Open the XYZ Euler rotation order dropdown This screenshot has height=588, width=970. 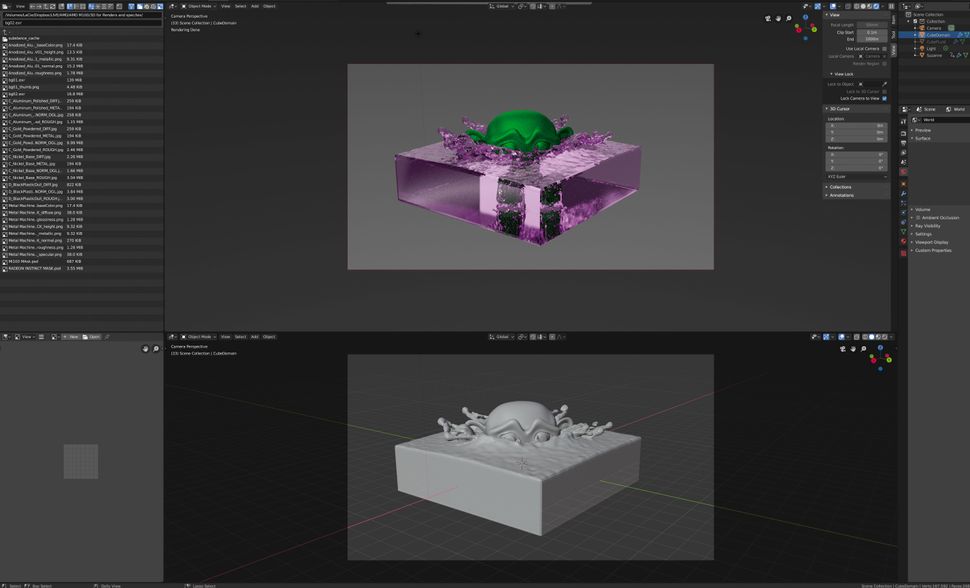(855, 176)
